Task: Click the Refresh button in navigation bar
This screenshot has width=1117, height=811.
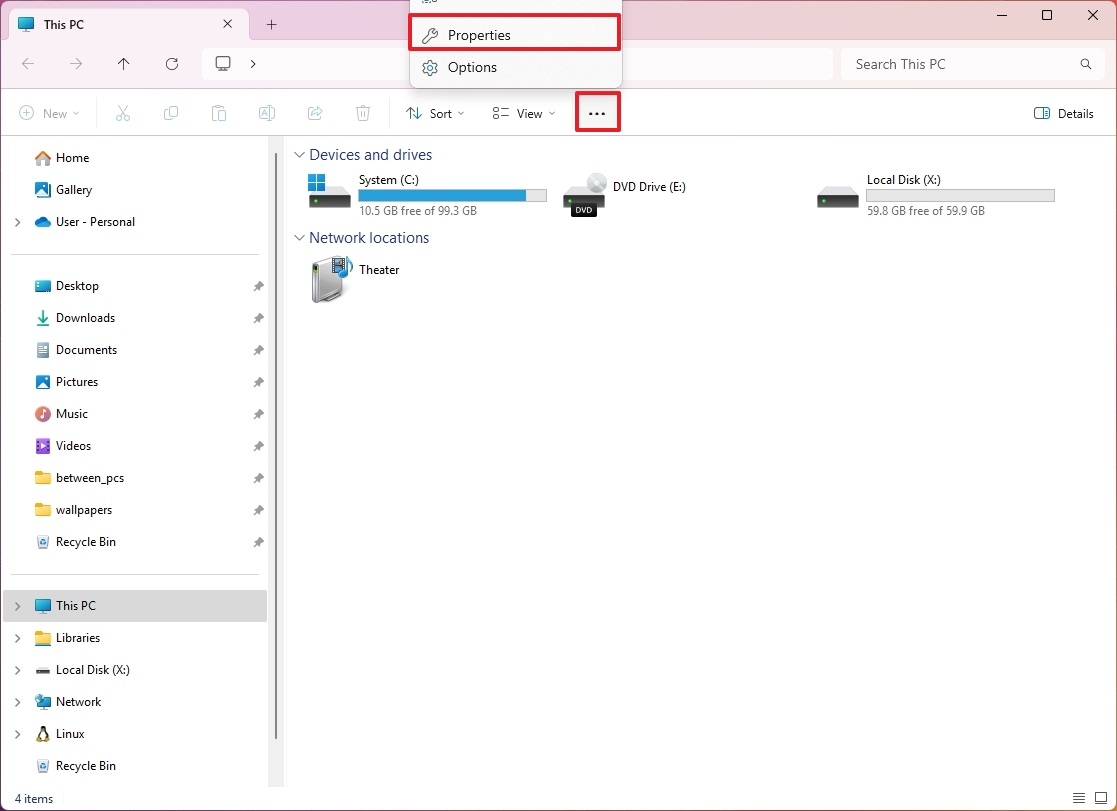Action: [x=172, y=64]
